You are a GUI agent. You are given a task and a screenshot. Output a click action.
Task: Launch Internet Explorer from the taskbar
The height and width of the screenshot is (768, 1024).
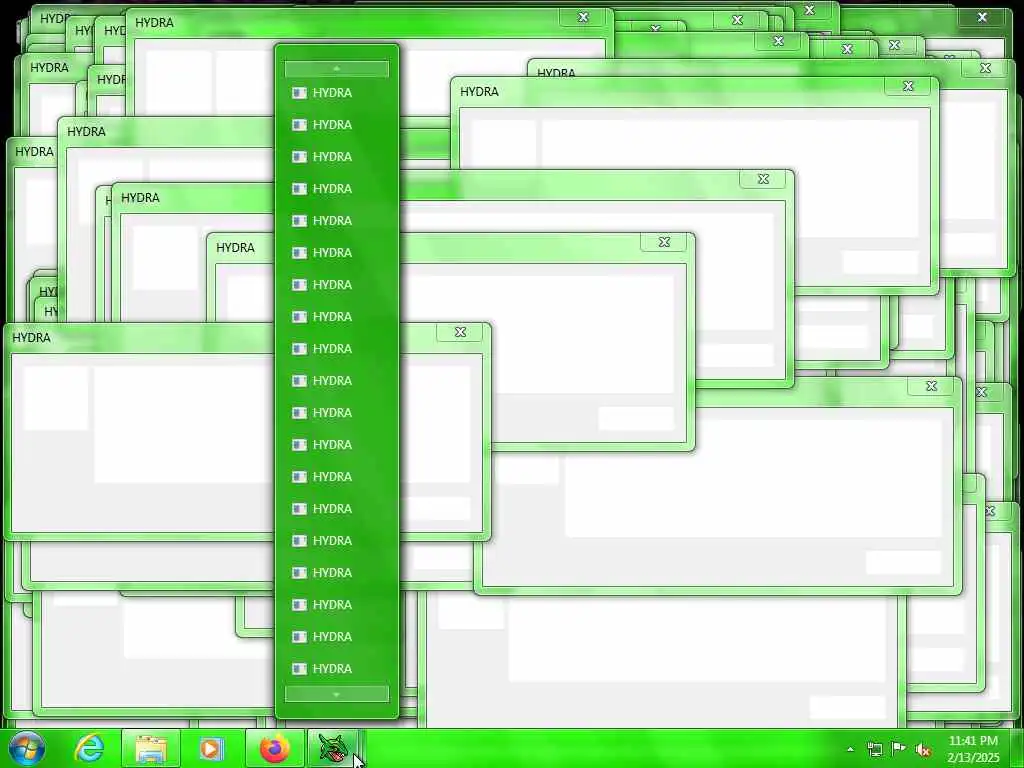point(89,748)
